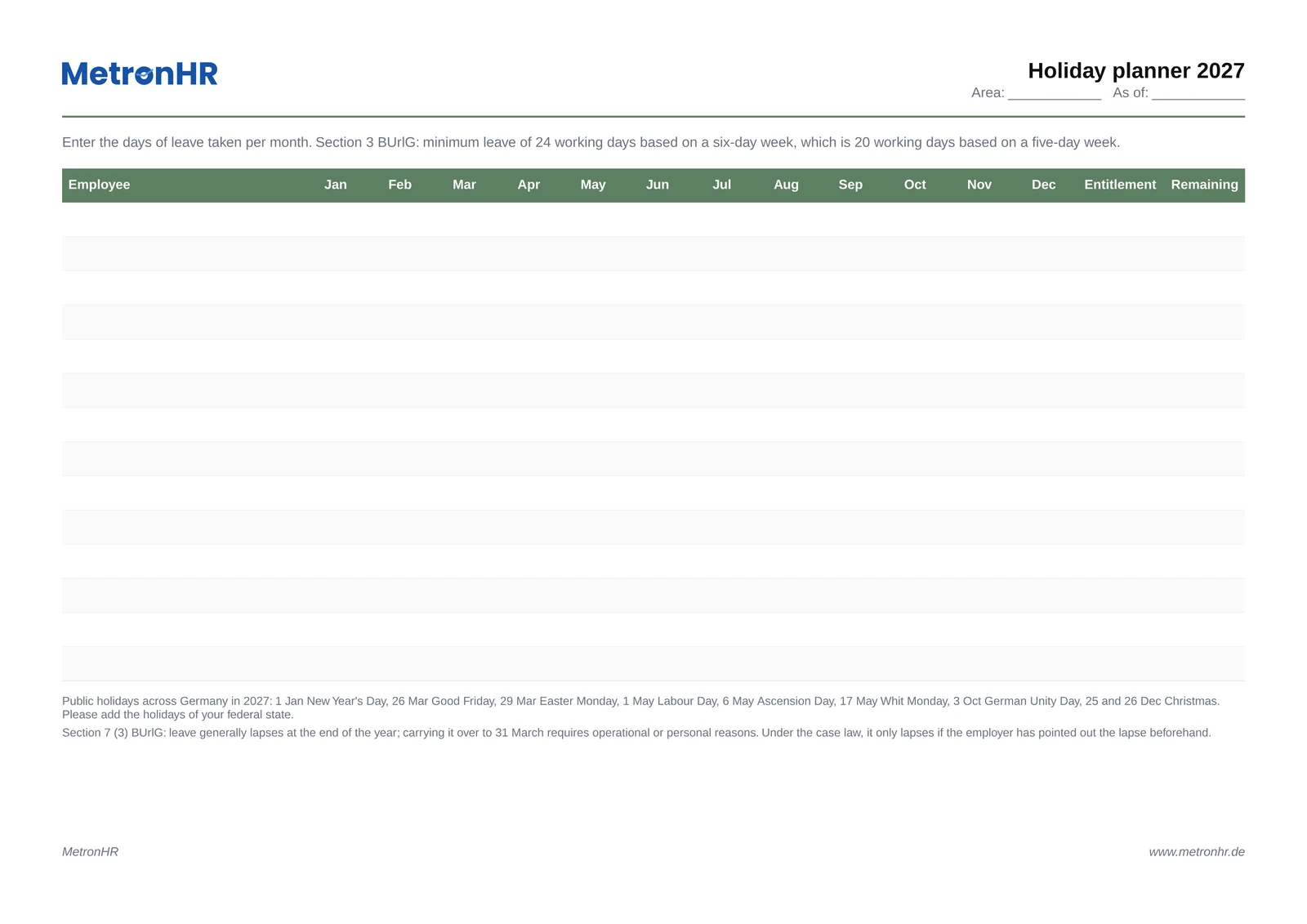Image resolution: width=1307 pixels, height=924 pixels.
Task: Click the MetronHR logo
Action: click(x=140, y=74)
